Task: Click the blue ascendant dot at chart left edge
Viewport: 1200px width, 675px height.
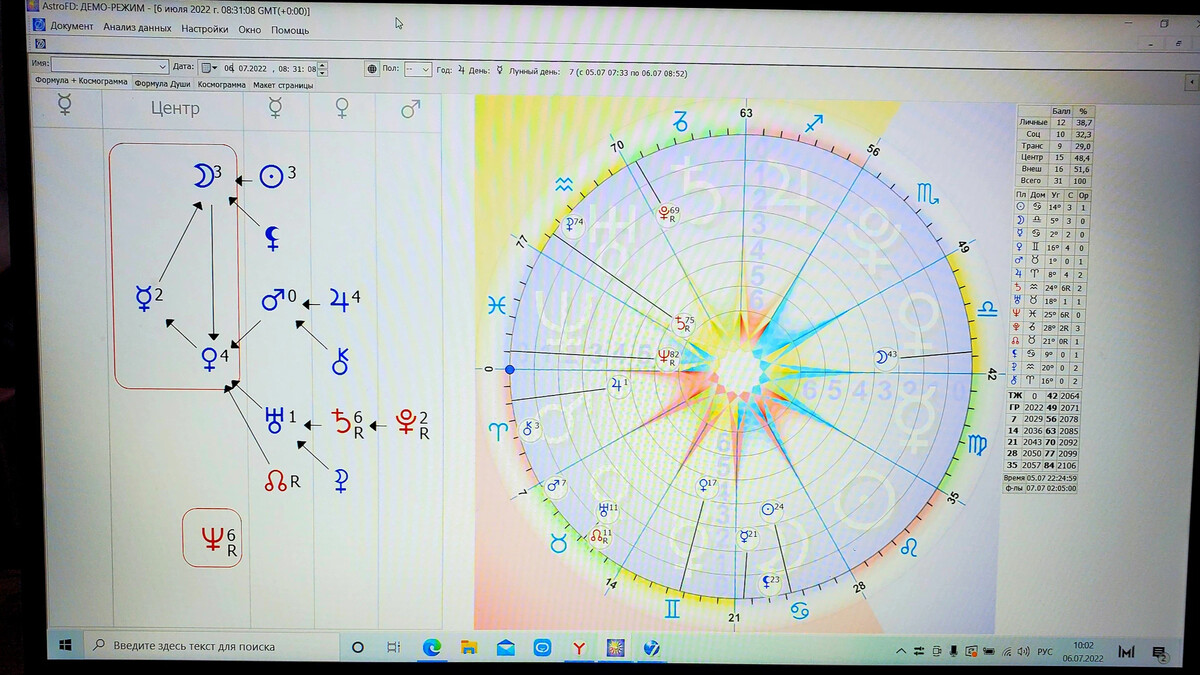Action: click(510, 370)
